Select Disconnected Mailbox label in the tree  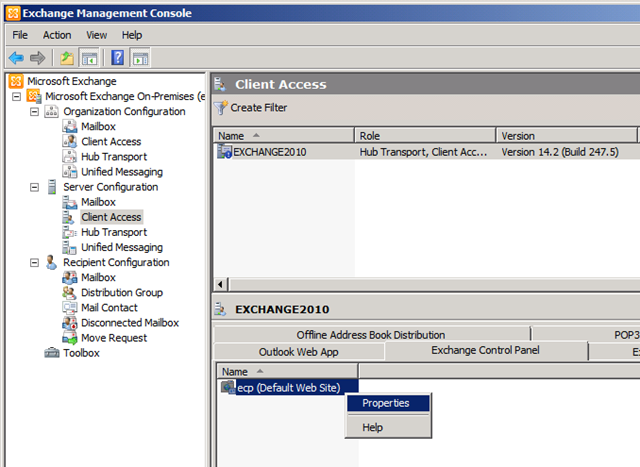130,323
